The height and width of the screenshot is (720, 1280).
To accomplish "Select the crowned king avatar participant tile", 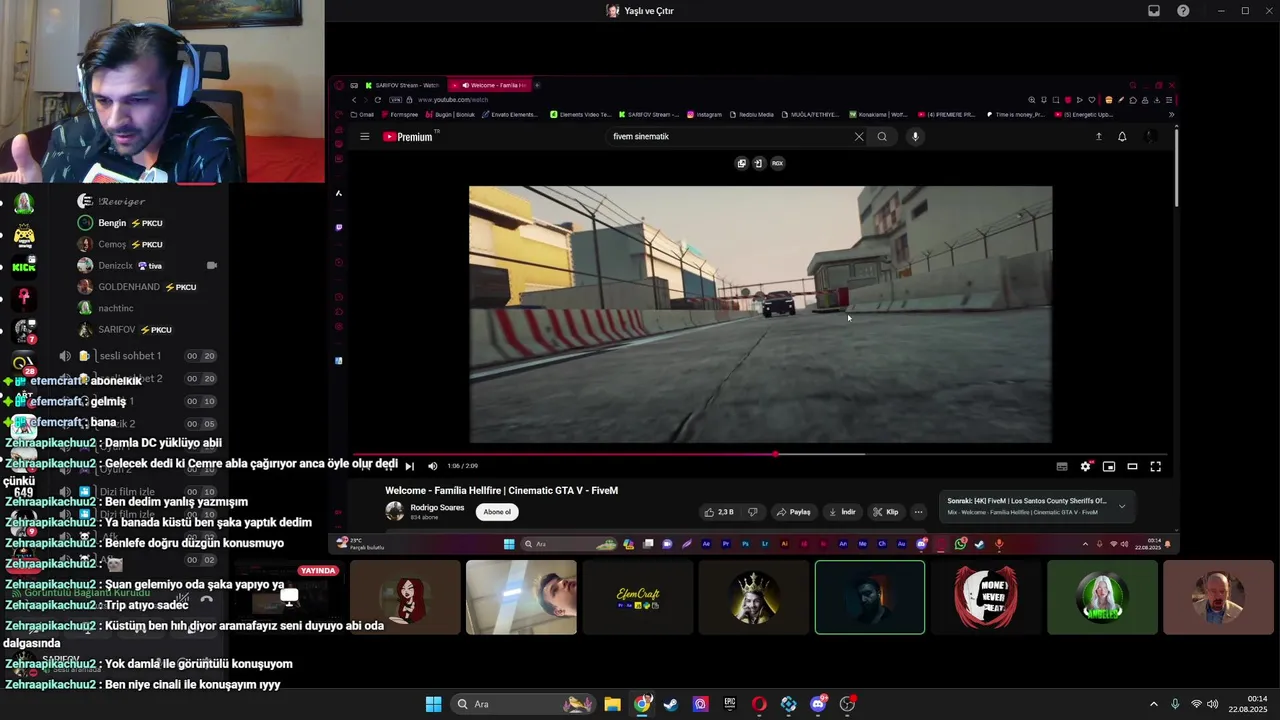I will click(x=754, y=597).
